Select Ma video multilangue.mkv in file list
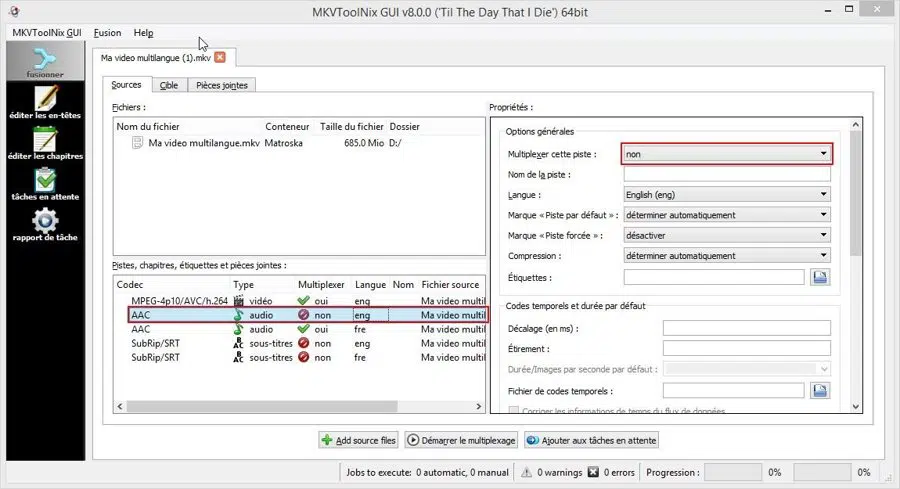Image resolution: width=900 pixels, height=489 pixels. (299, 143)
